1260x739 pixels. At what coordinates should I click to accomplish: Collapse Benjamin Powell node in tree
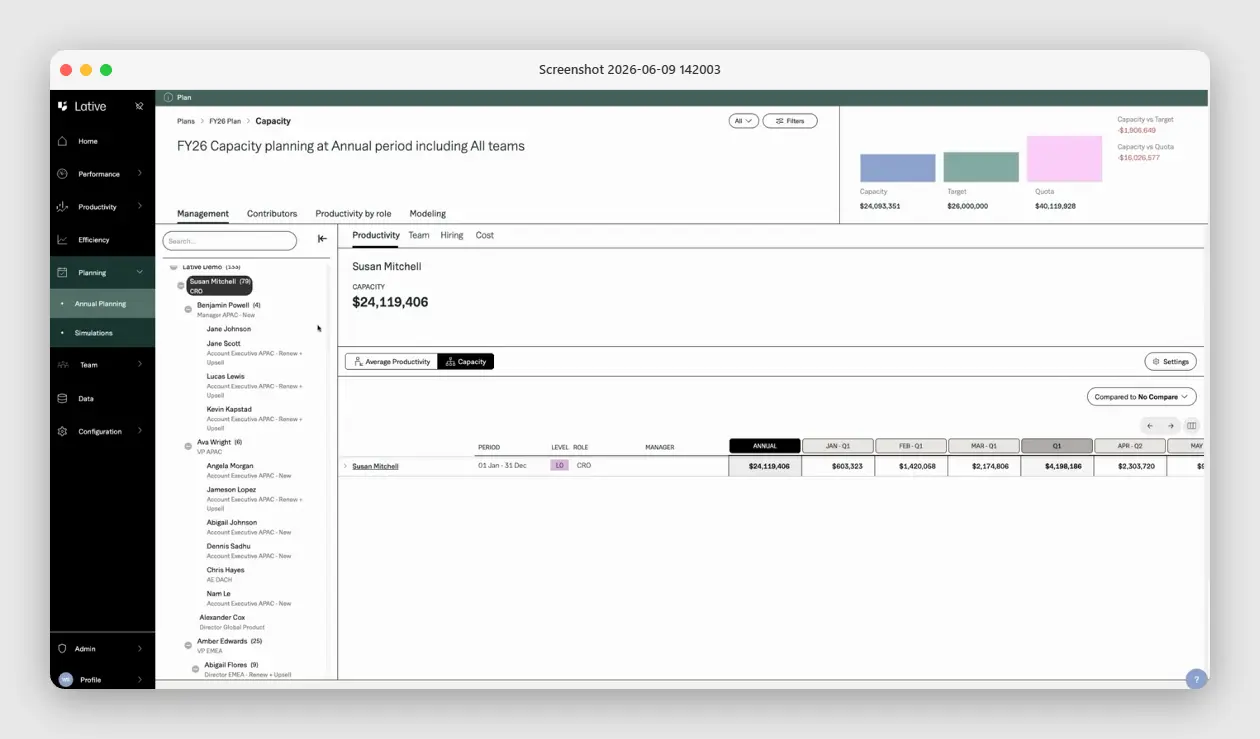point(188,309)
